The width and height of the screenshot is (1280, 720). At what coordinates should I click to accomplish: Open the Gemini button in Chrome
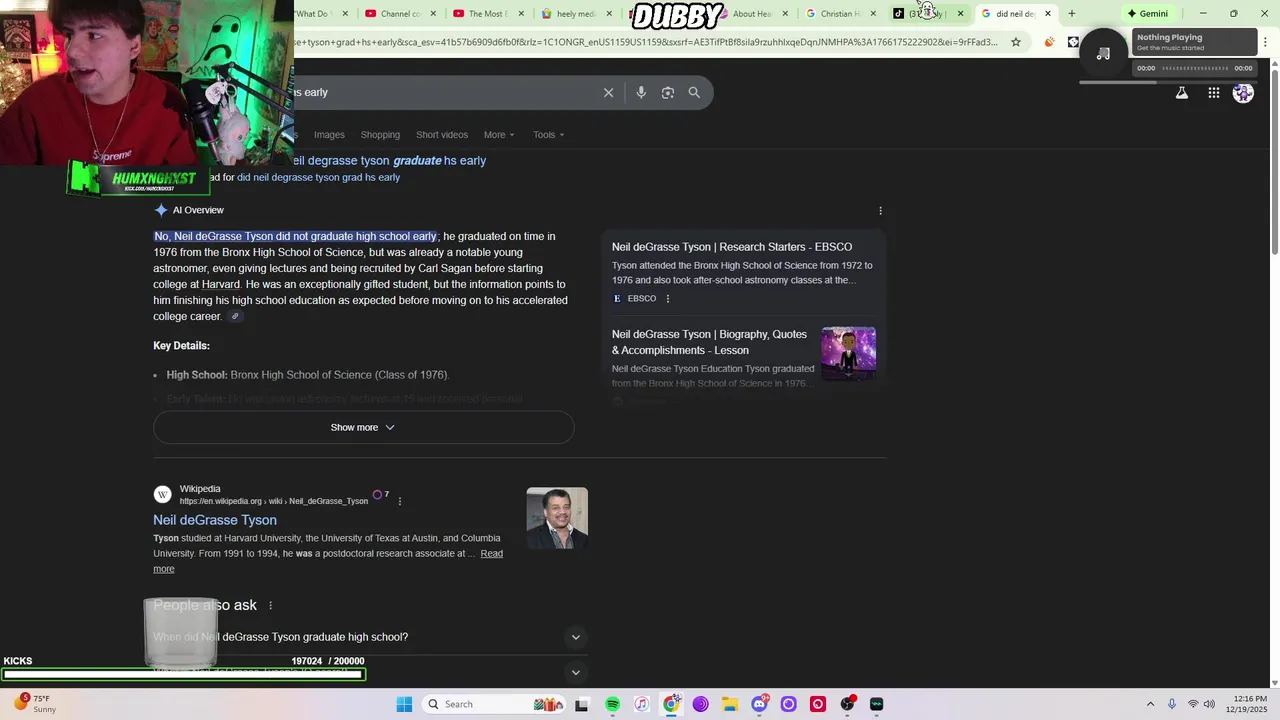[1148, 14]
